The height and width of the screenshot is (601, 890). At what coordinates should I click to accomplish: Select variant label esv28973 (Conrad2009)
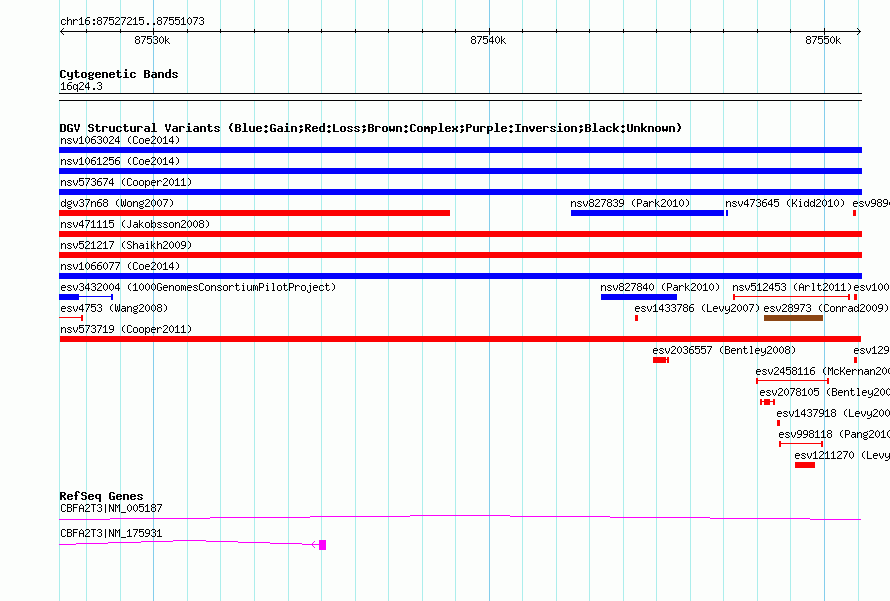[x=826, y=308]
